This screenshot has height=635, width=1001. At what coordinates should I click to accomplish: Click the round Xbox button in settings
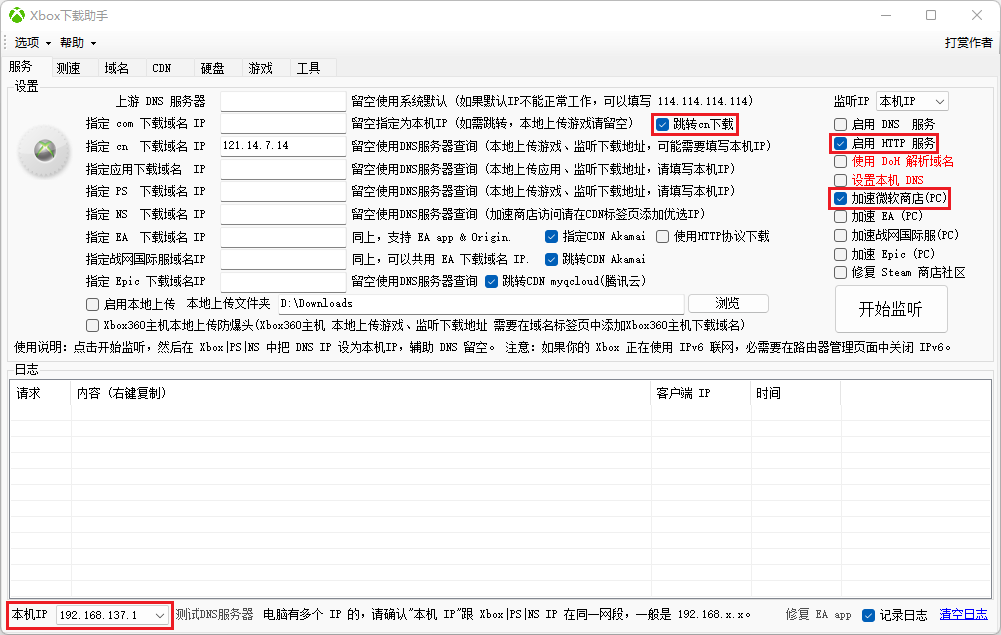point(45,151)
